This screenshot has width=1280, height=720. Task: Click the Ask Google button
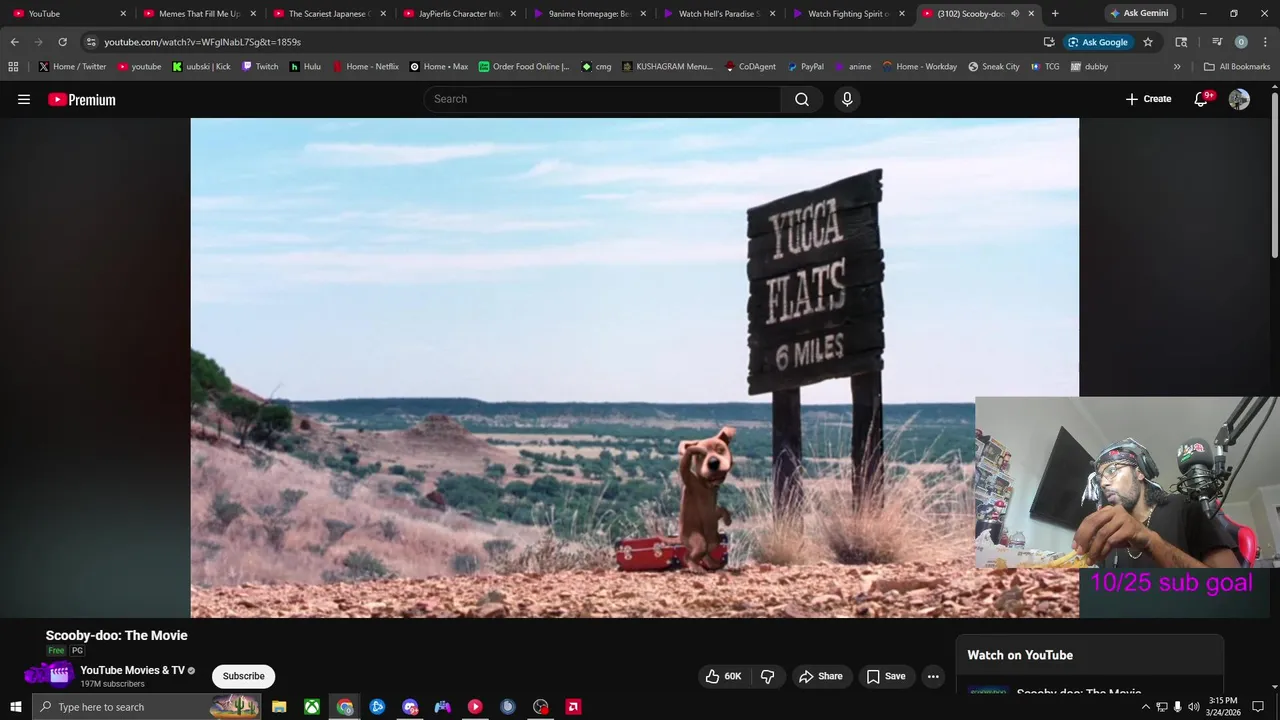[x=1097, y=42]
